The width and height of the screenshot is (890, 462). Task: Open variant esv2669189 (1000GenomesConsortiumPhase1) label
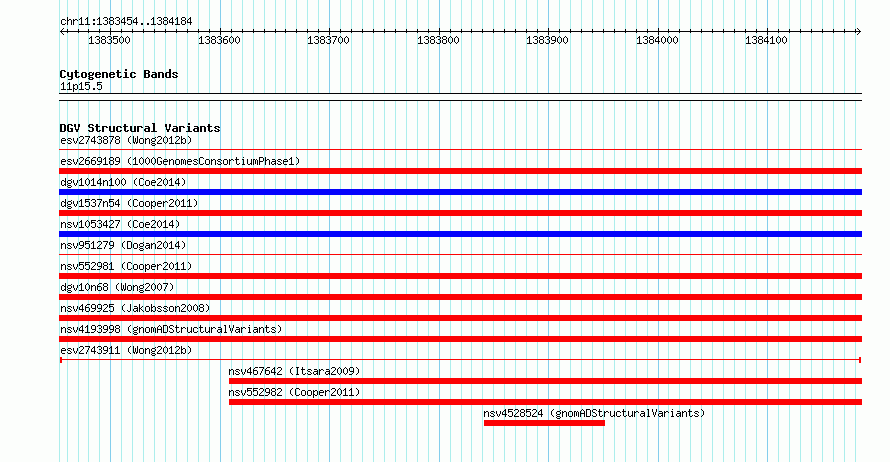(180, 161)
